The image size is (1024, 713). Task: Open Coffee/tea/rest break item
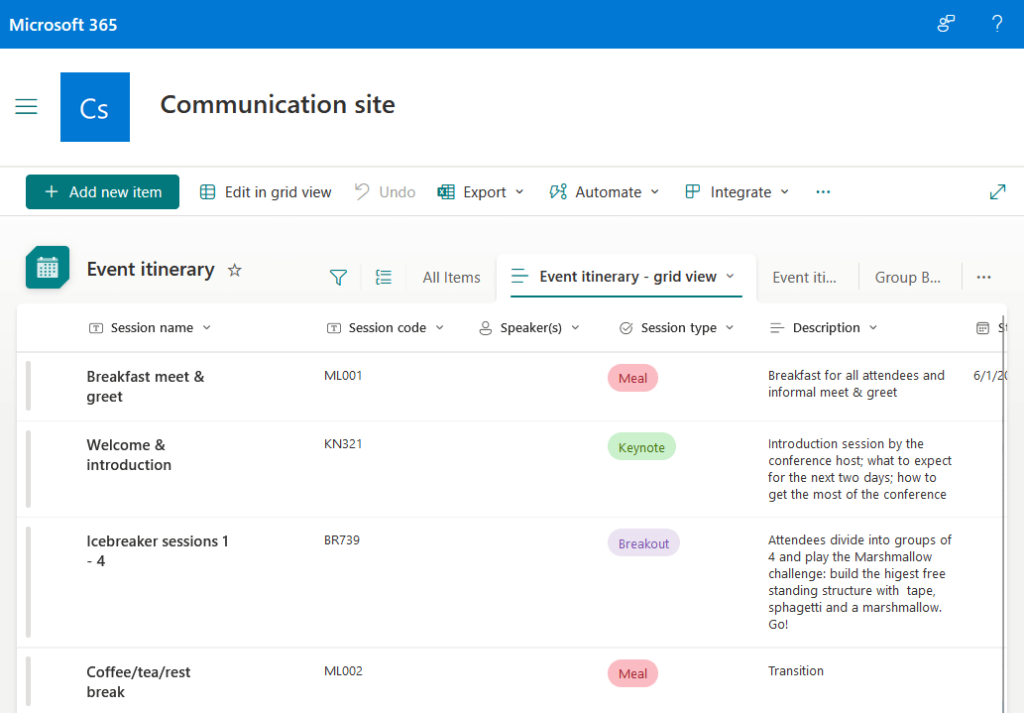[138, 682]
